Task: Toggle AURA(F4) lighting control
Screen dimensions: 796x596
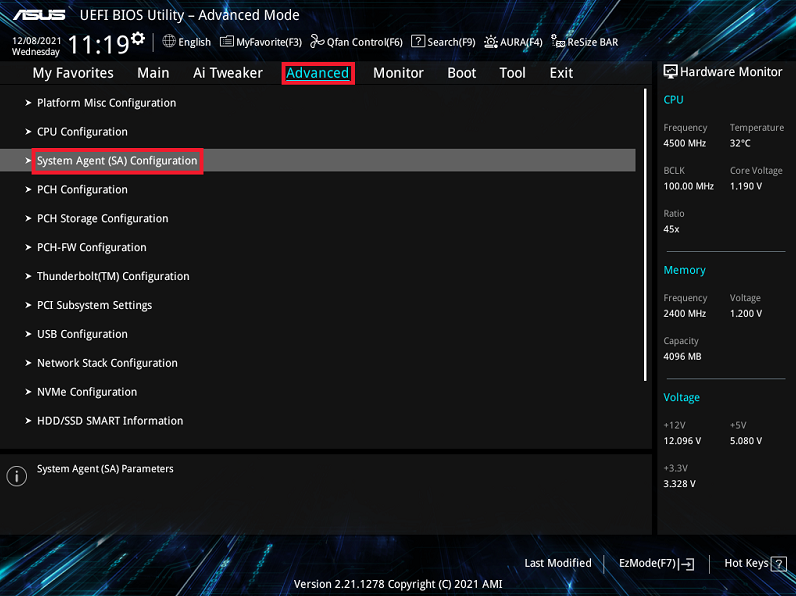Action: click(513, 42)
